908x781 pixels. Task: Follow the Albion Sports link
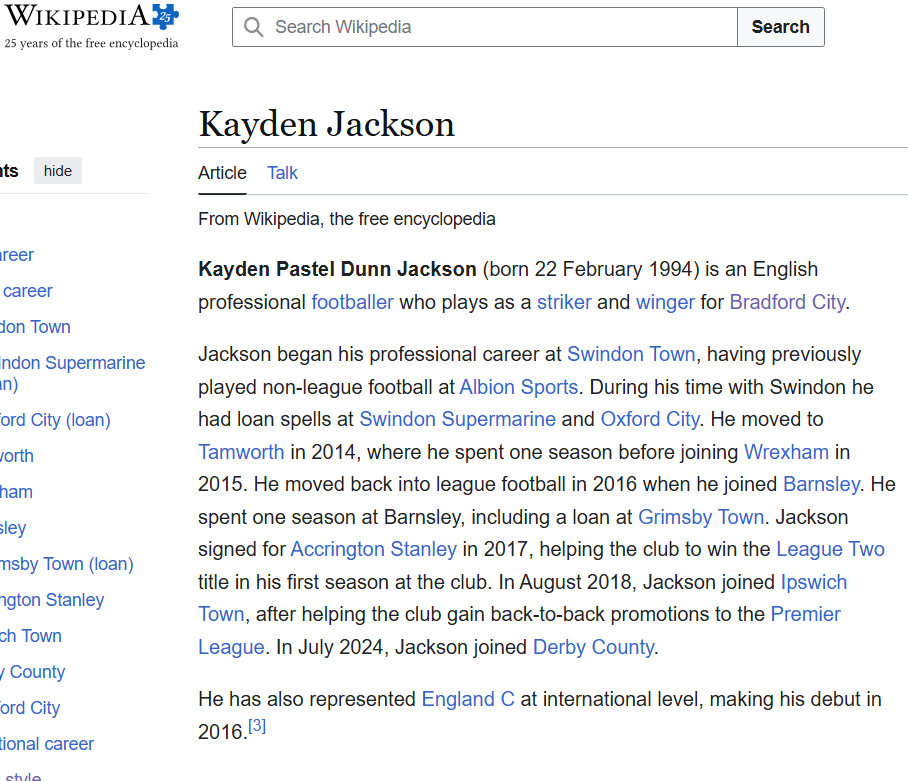pyautogui.click(x=519, y=387)
